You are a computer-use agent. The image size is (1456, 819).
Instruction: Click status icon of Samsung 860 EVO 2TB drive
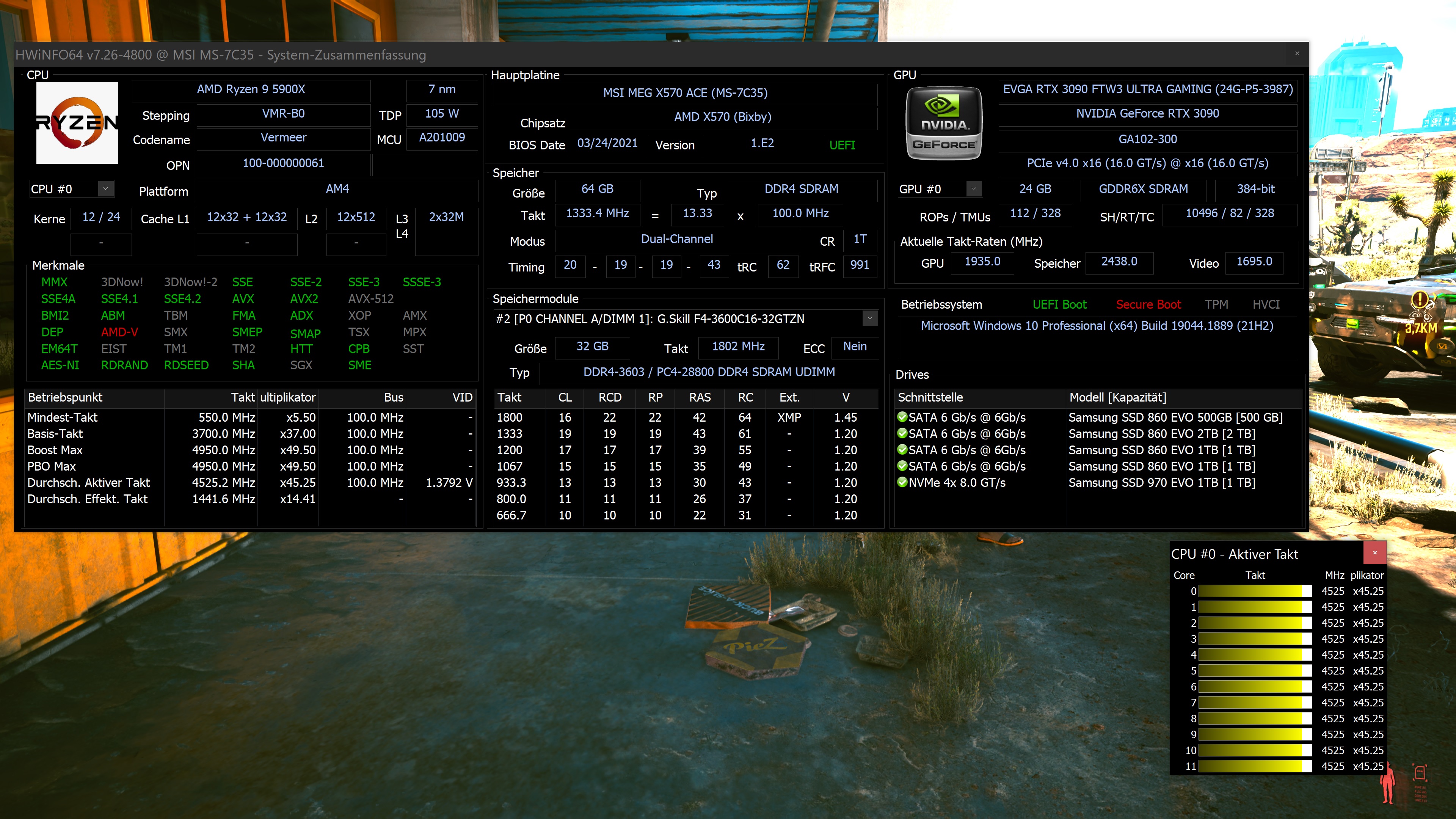tap(902, 433)
